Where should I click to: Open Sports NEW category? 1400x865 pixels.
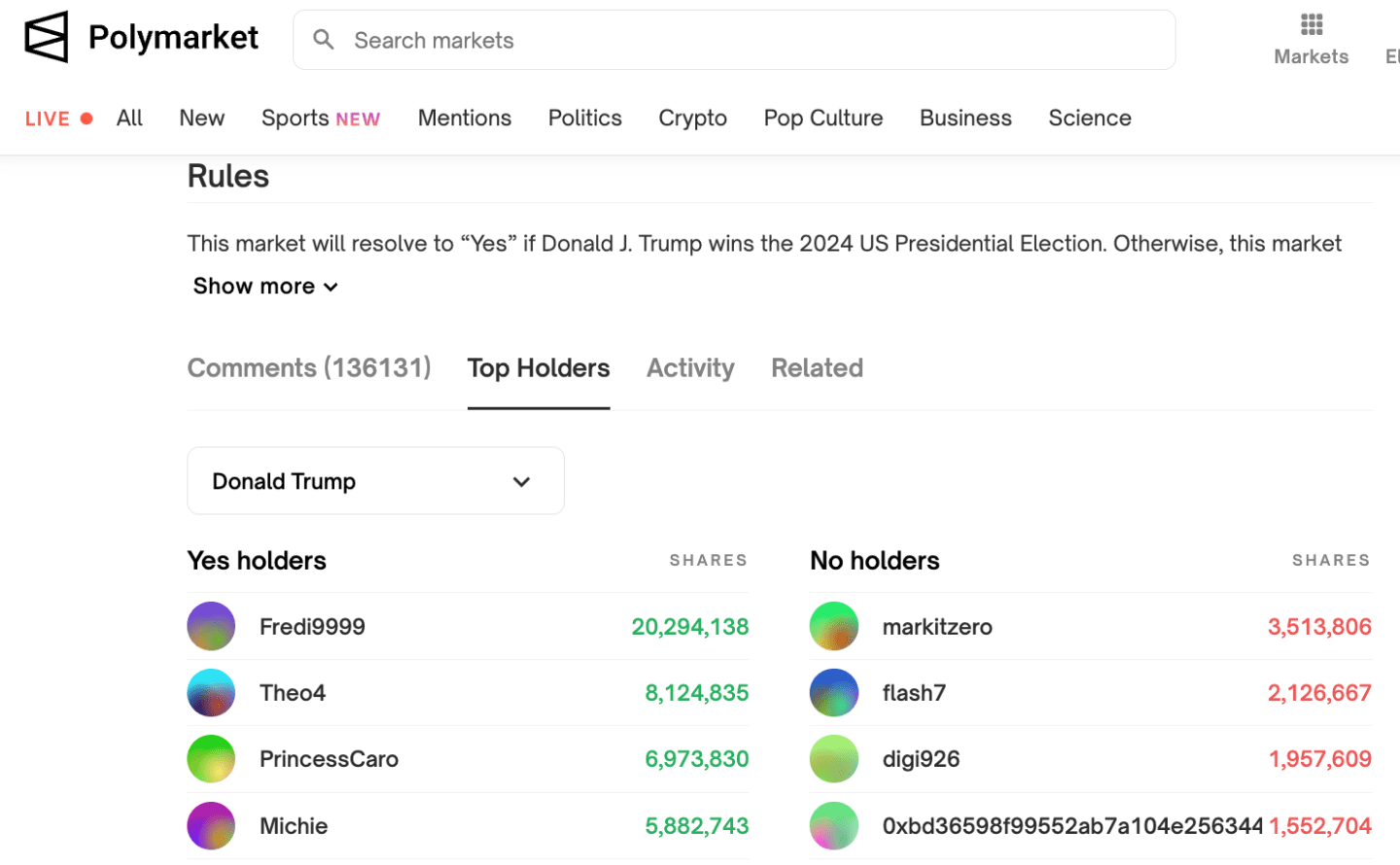pyautogui.click(x=320, y=119)
